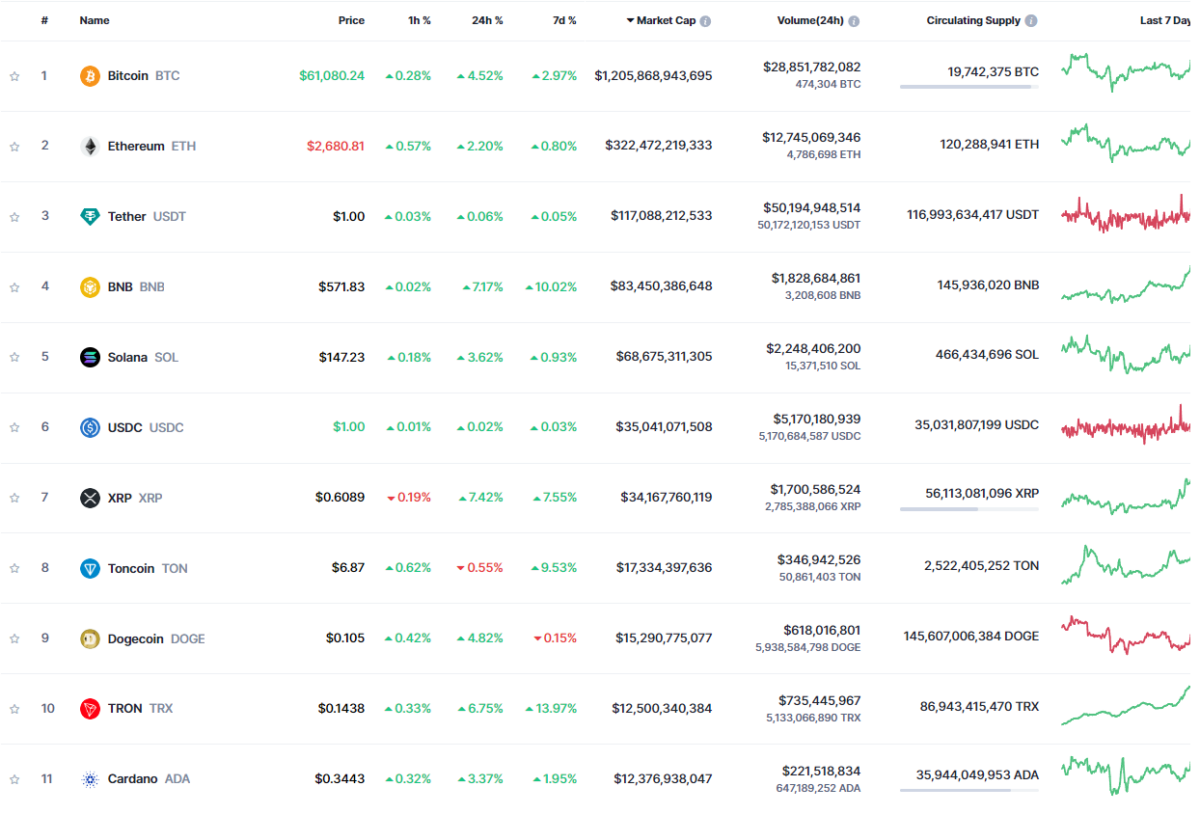Image resolution: width=1200 pixels, height=814 pixels.
Task: Click the TRON coin logo icon
Action: [90, 708]
